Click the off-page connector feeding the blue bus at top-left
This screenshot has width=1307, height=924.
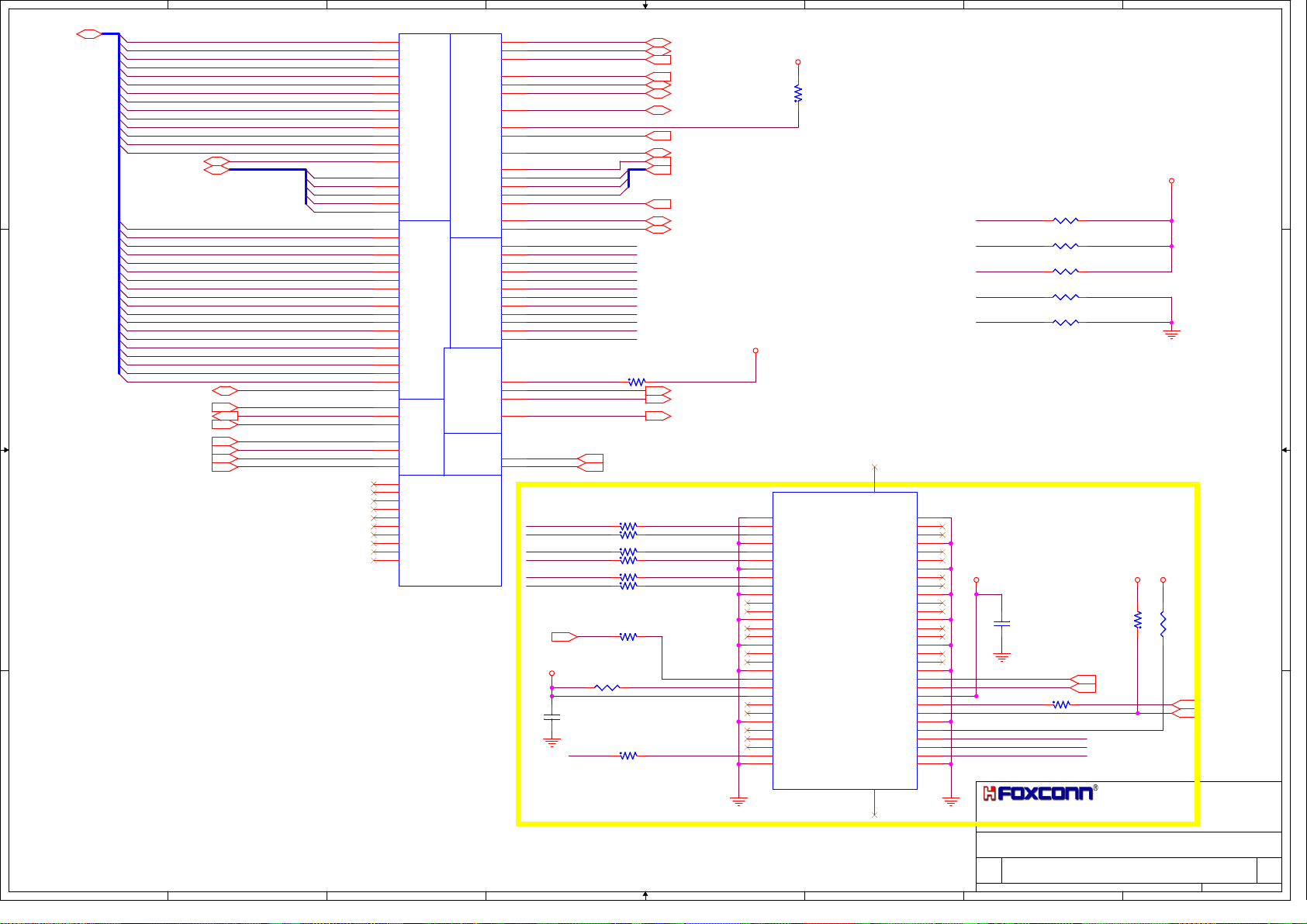[x=89, y=34]
